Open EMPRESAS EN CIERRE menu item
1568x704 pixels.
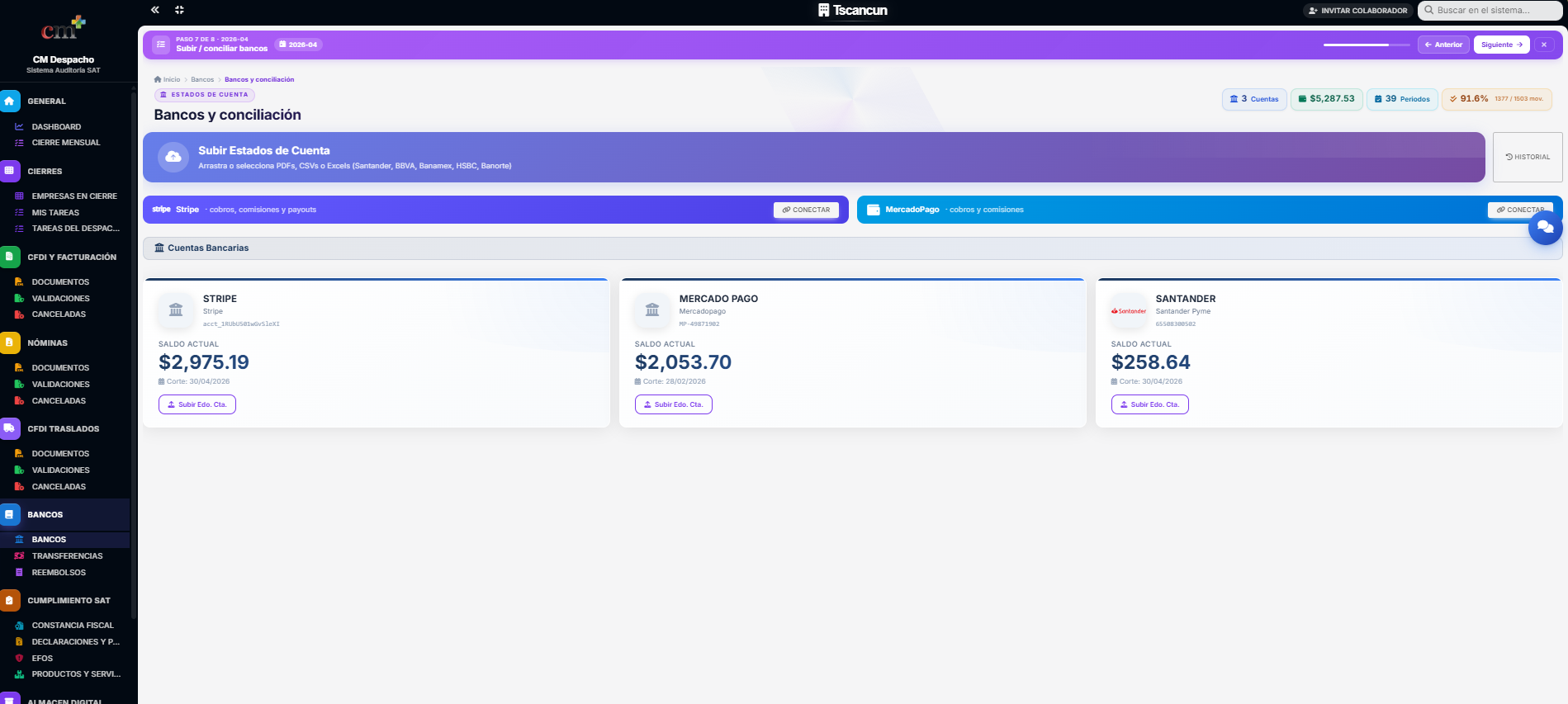[74, 196]
